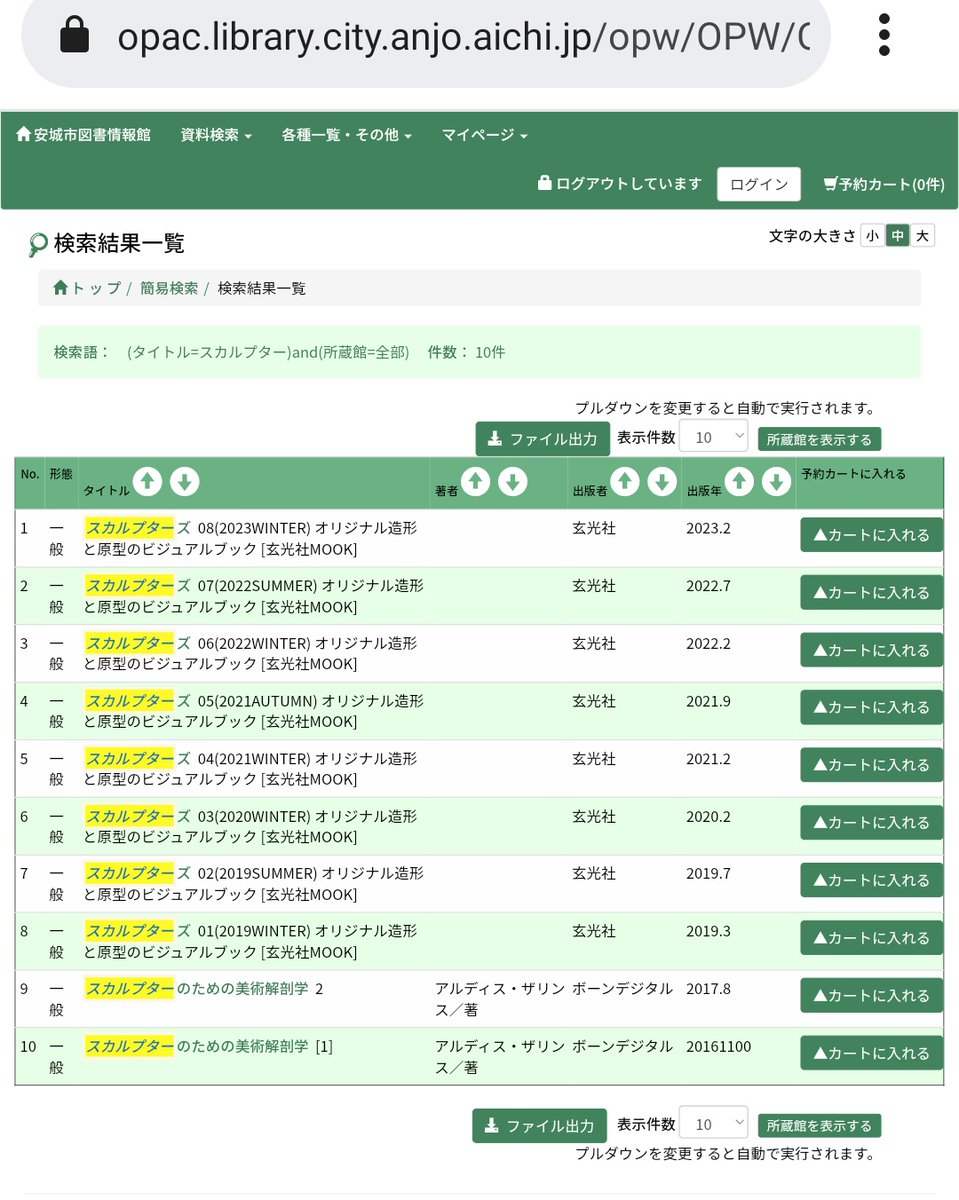Viewport: 959px width, 1200px height.
Task: Add item 7 (2019.7) to cart
Action: pos(871,880)
